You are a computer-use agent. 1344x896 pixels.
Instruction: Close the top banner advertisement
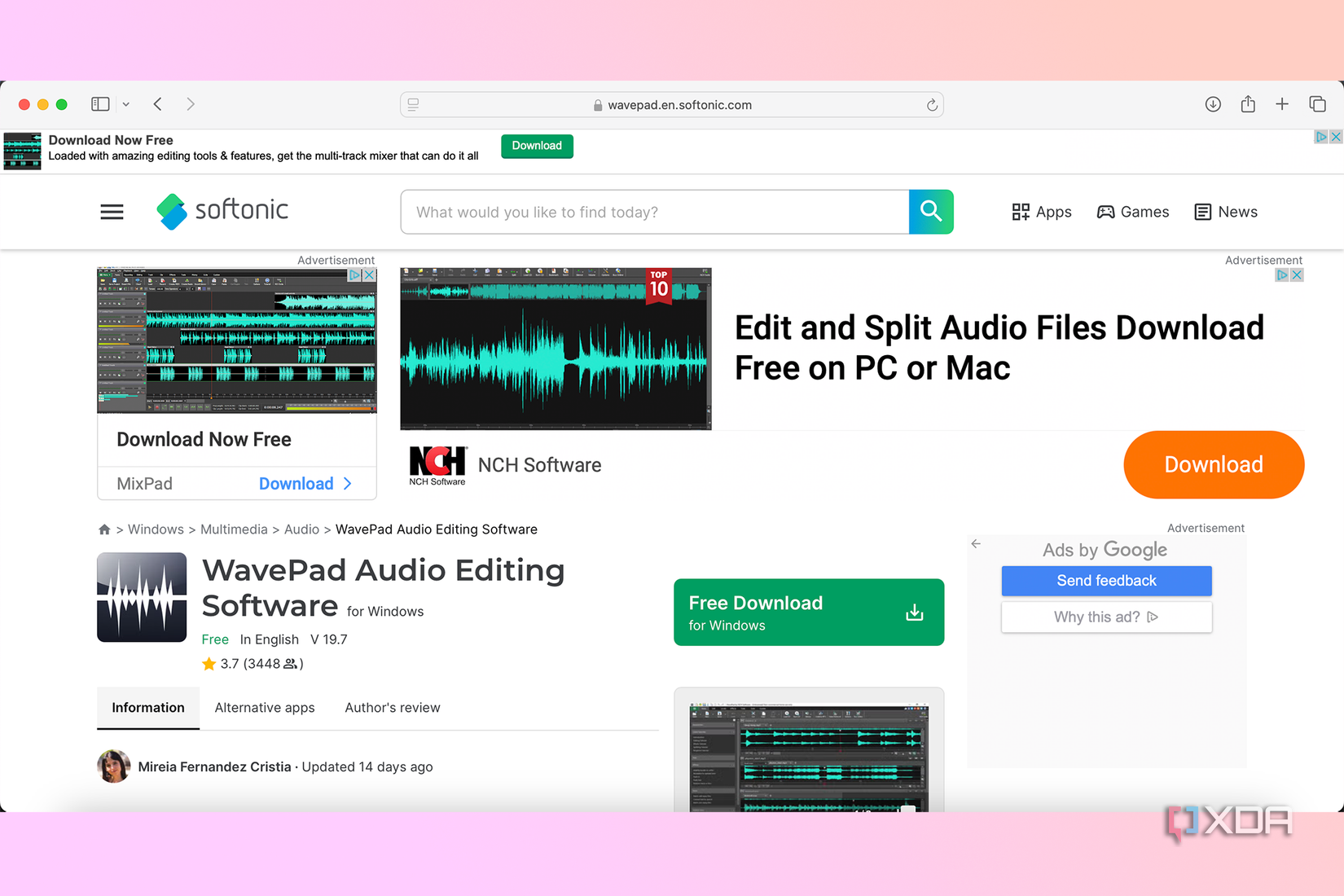coord(1336,137)
